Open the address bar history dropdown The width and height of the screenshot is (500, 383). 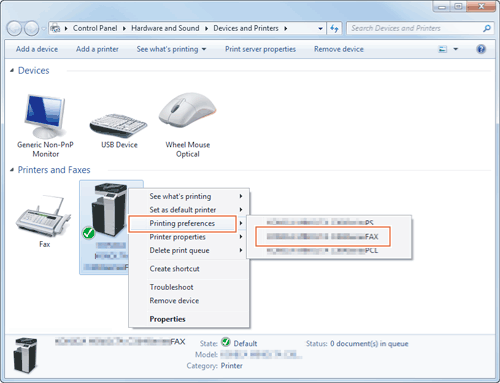click(x=320, y=29)
